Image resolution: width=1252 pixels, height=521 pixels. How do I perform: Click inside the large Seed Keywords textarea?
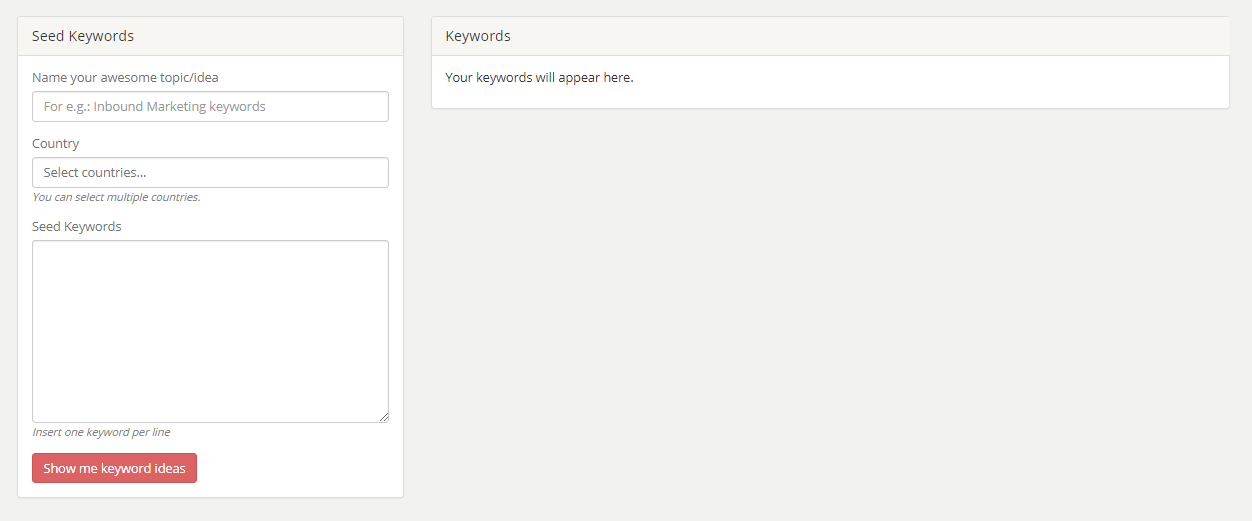point(210,330)
